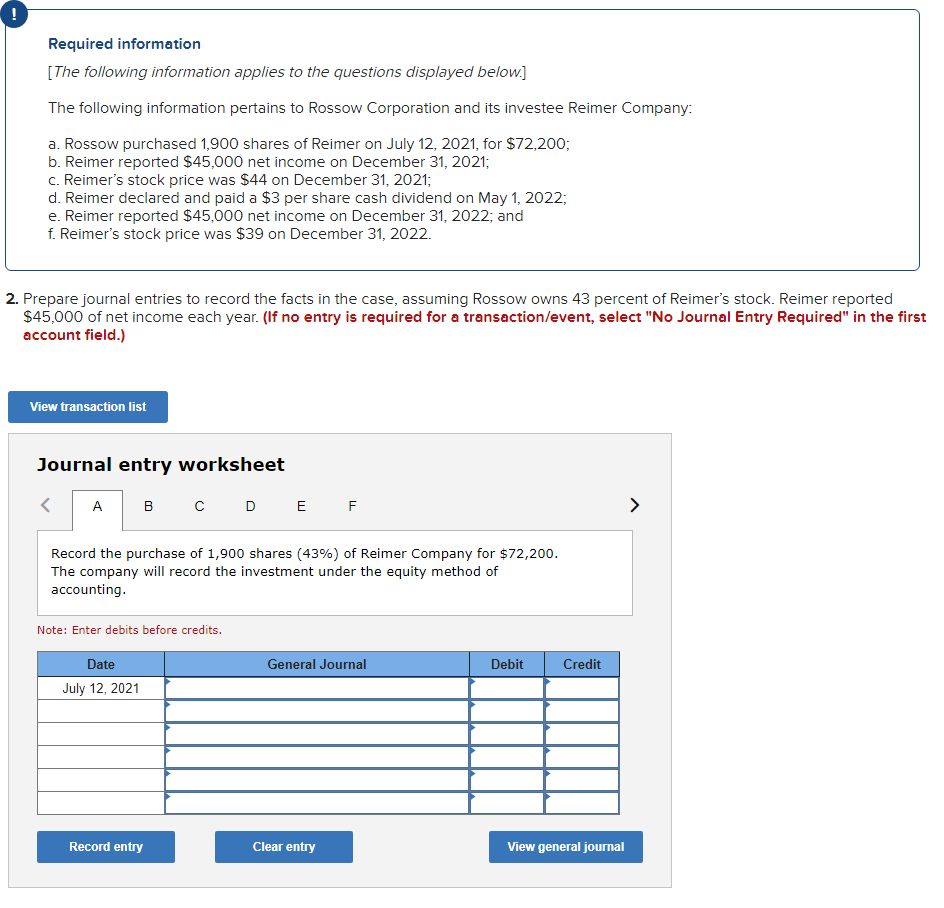Click Record entry button

pos(106,847)
